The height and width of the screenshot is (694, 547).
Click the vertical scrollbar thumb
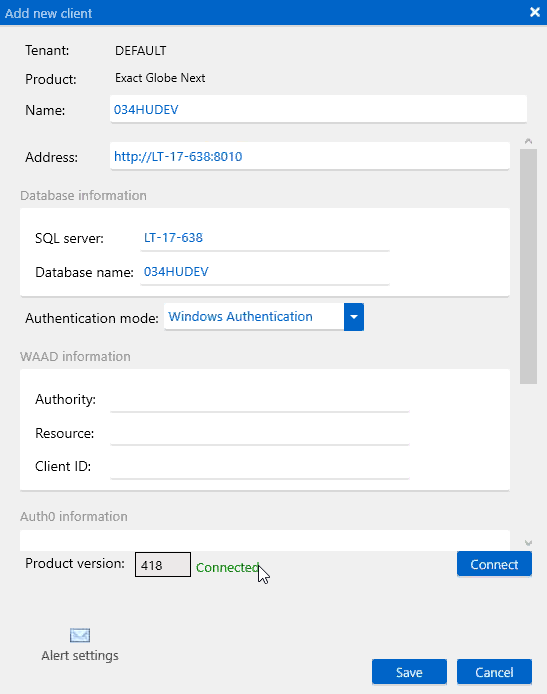coord(528,266)
